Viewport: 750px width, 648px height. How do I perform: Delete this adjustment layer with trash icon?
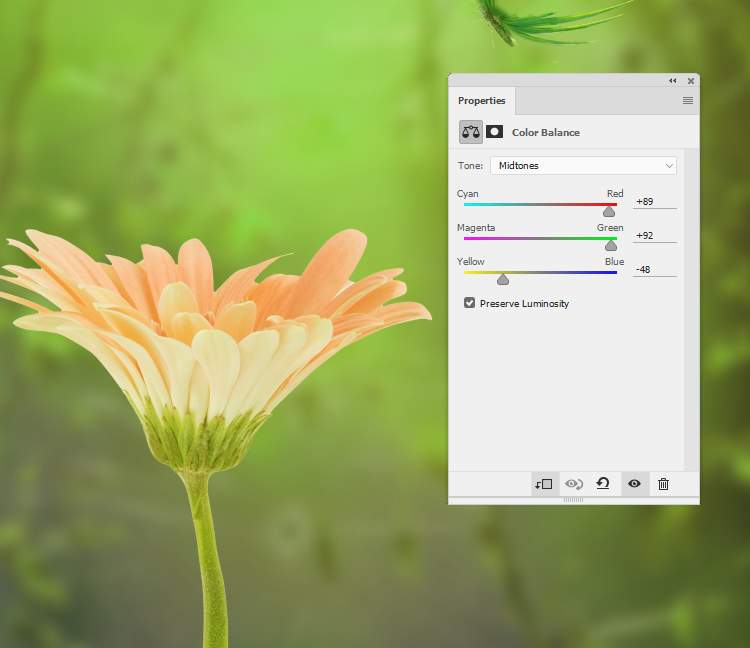(x=663, y=484)
